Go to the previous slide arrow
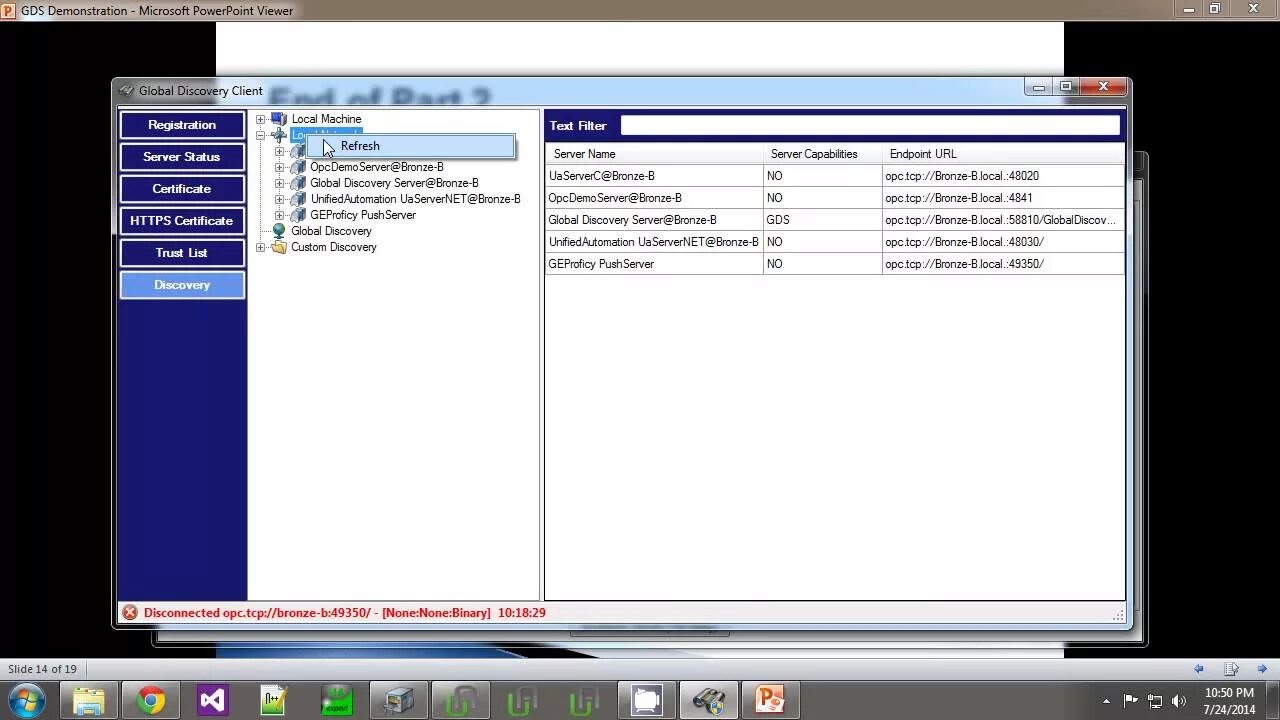The image size is (1280, 720). coord(1198,669)
